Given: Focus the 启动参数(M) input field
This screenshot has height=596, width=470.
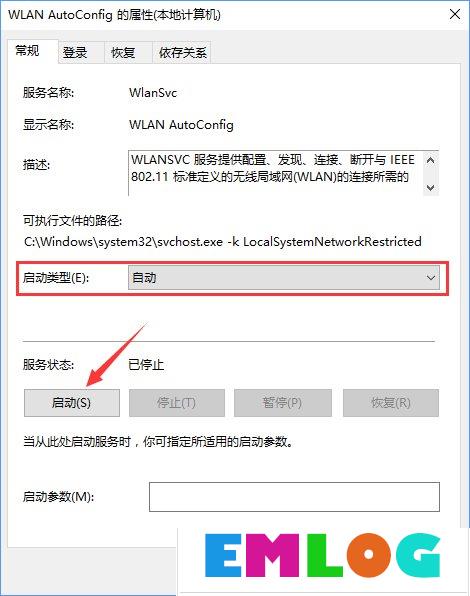Looking at the screenshot, I should 294,497.
